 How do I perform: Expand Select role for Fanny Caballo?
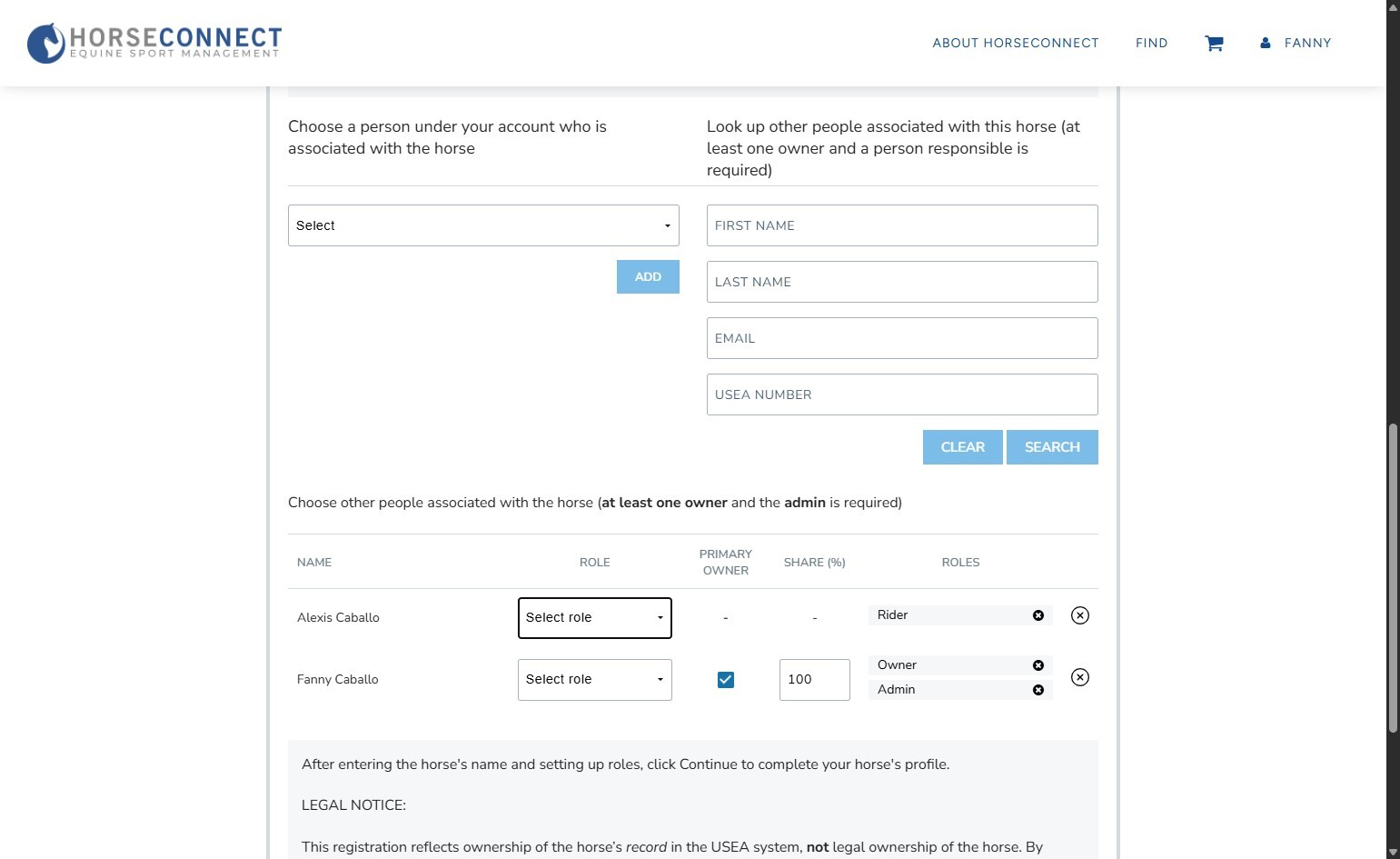pyautogui.click(x=595, y=680)
